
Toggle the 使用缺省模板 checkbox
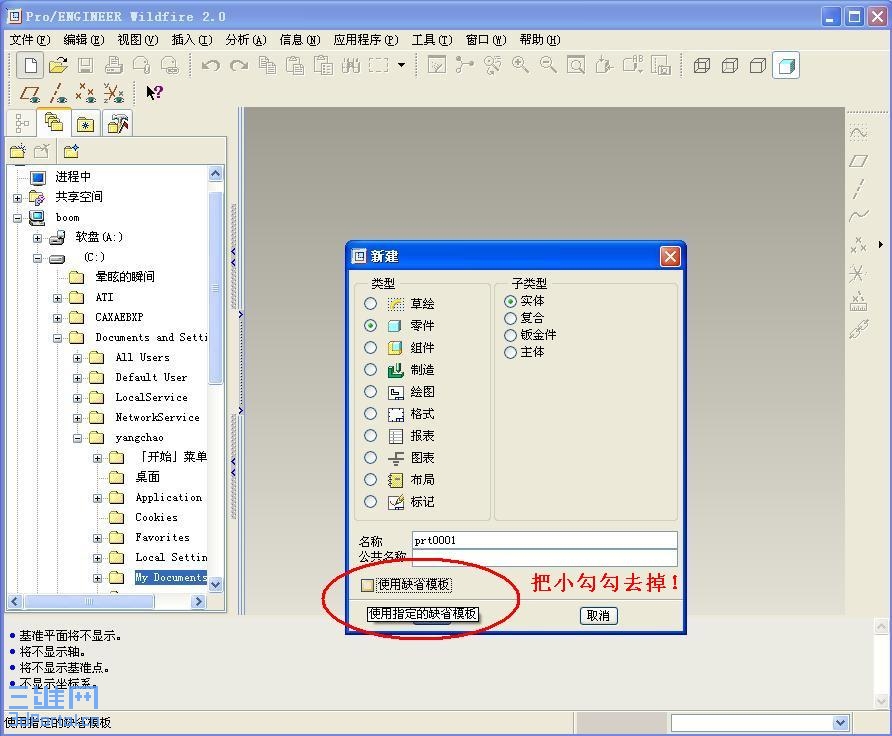coord(367,585)
